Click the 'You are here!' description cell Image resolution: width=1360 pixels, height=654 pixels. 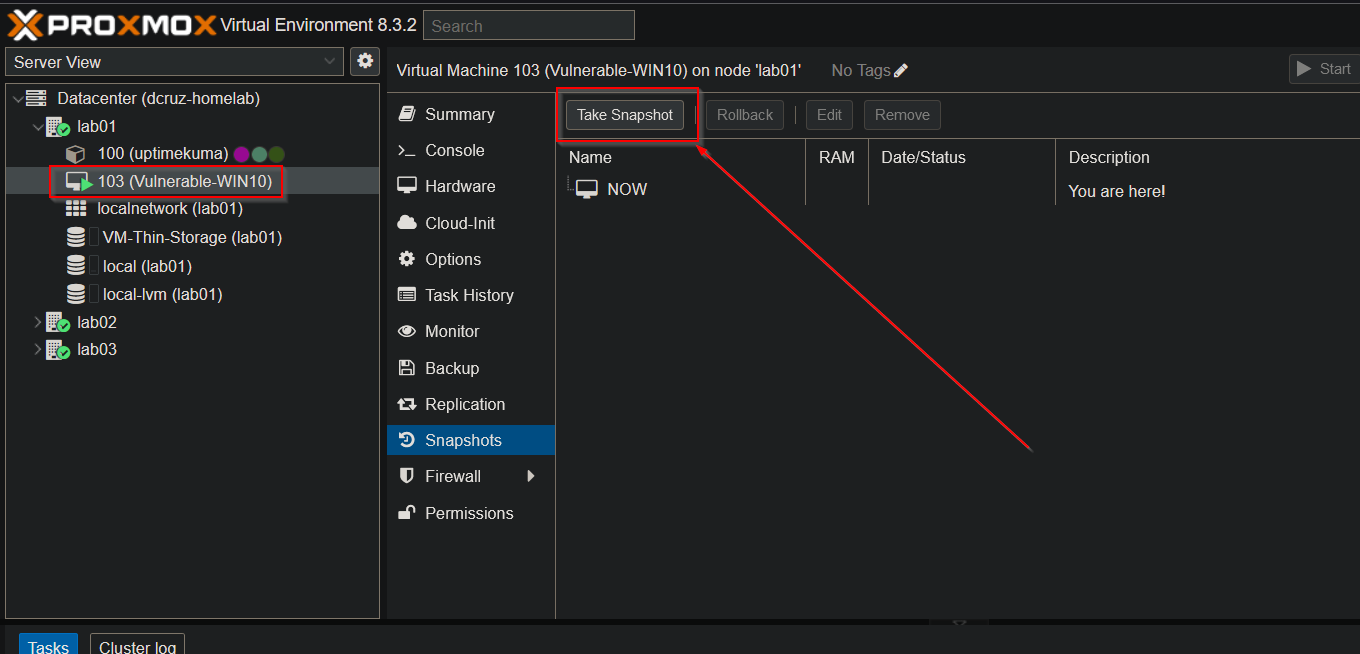(1117, 191)
